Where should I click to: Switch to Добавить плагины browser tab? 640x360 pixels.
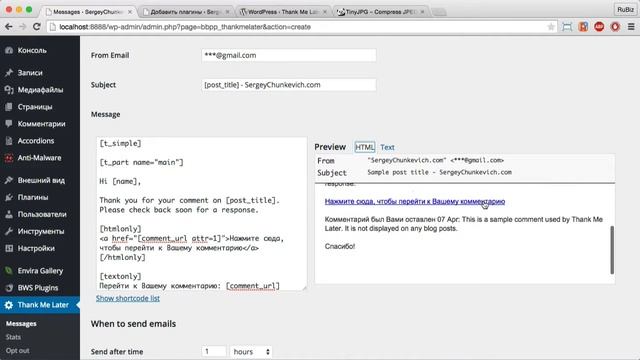coord(186,12)
